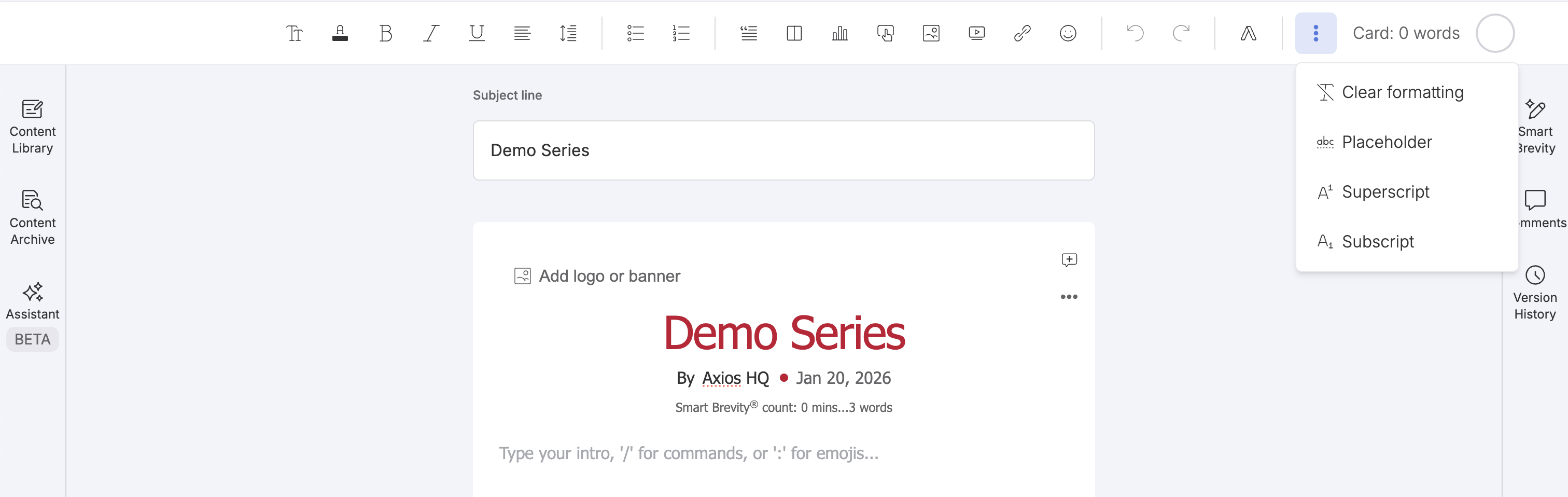Insert an image into the card
This screenshot has height=497, width=1568.
coord(931,33)
